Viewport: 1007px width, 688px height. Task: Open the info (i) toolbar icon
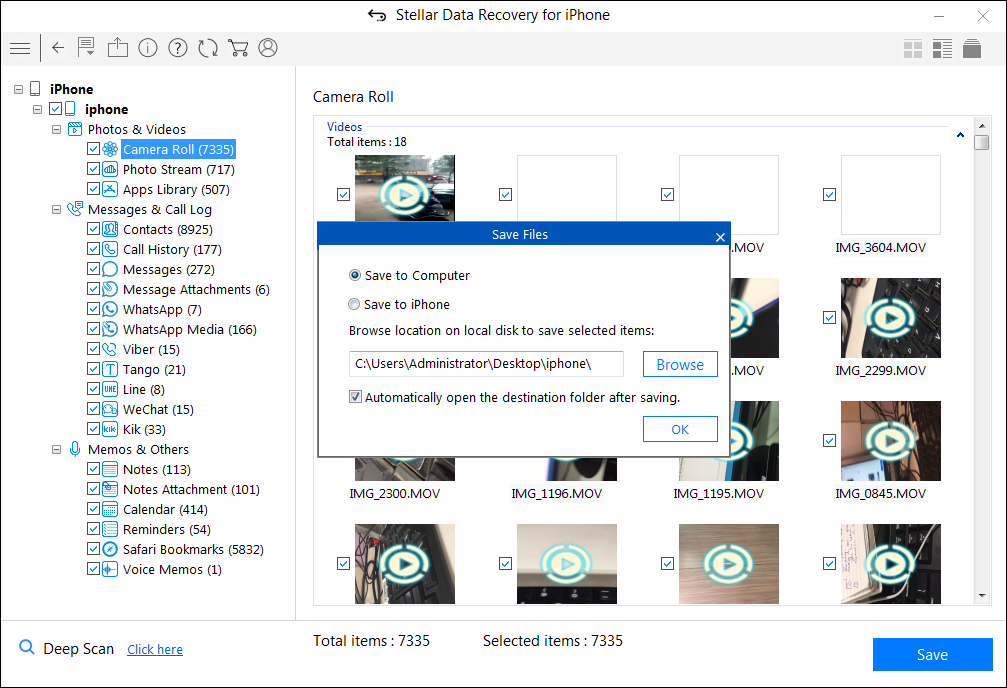148,48
